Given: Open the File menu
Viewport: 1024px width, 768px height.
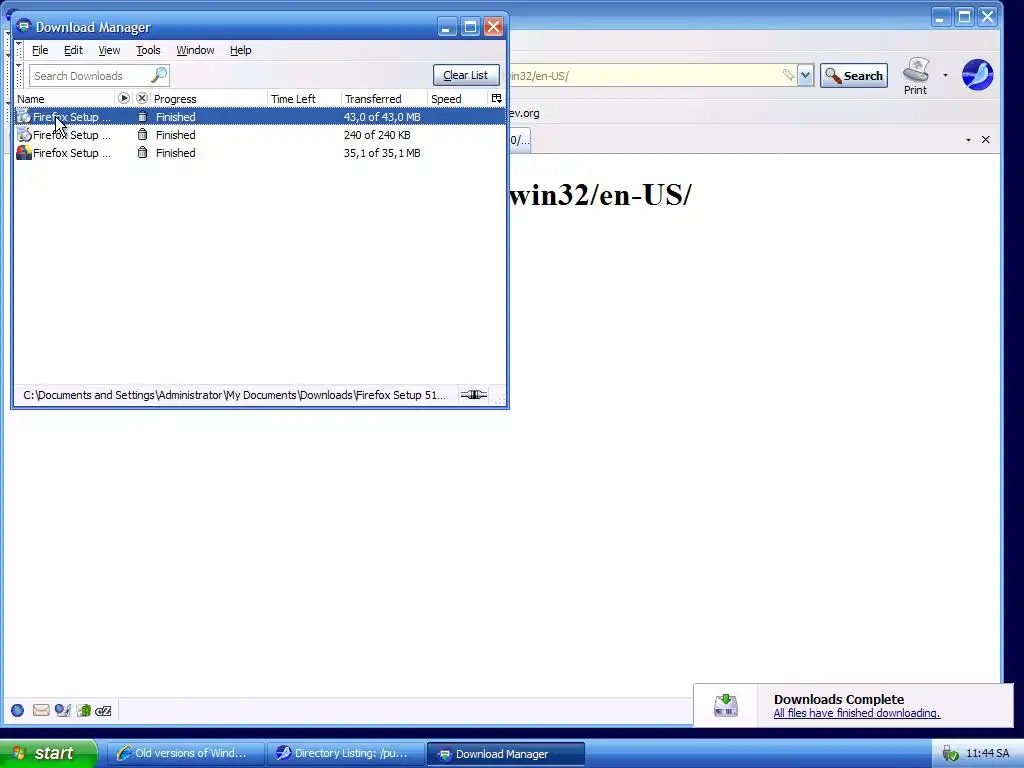Looking at the screenshot, I should [40, 50].
